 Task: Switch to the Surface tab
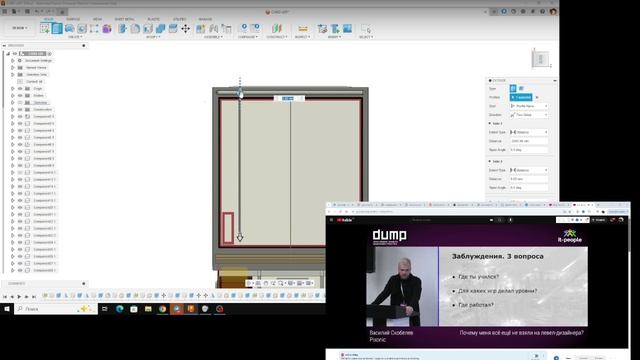[x=73, y=19]
